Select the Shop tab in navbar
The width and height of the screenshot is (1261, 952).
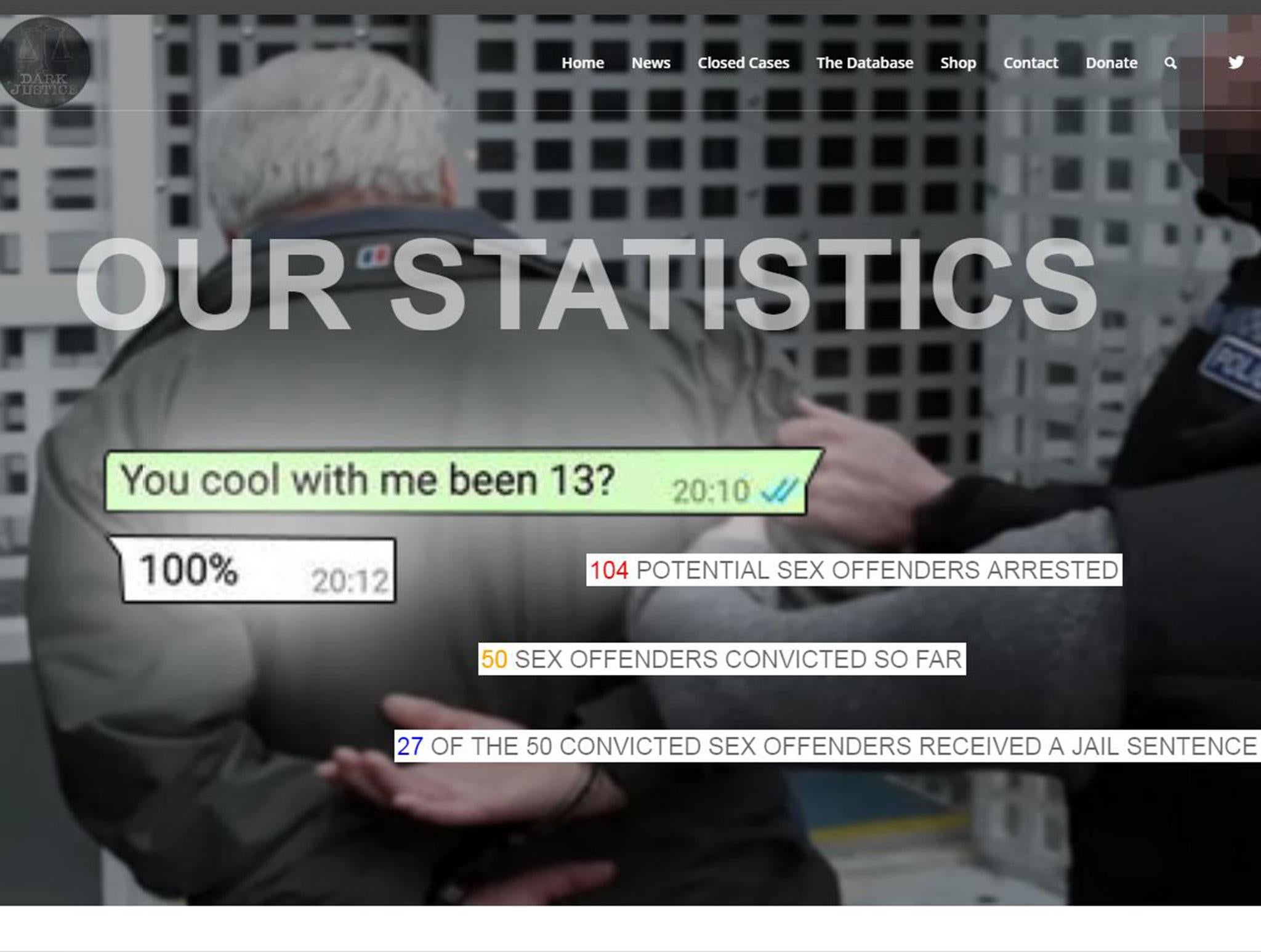957,63
